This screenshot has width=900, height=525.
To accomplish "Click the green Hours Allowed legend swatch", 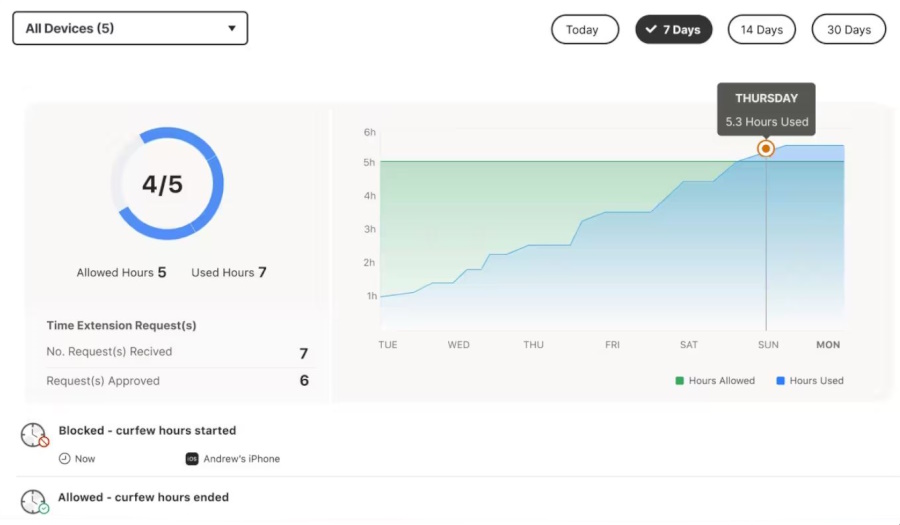I will [x=680, y=380].
